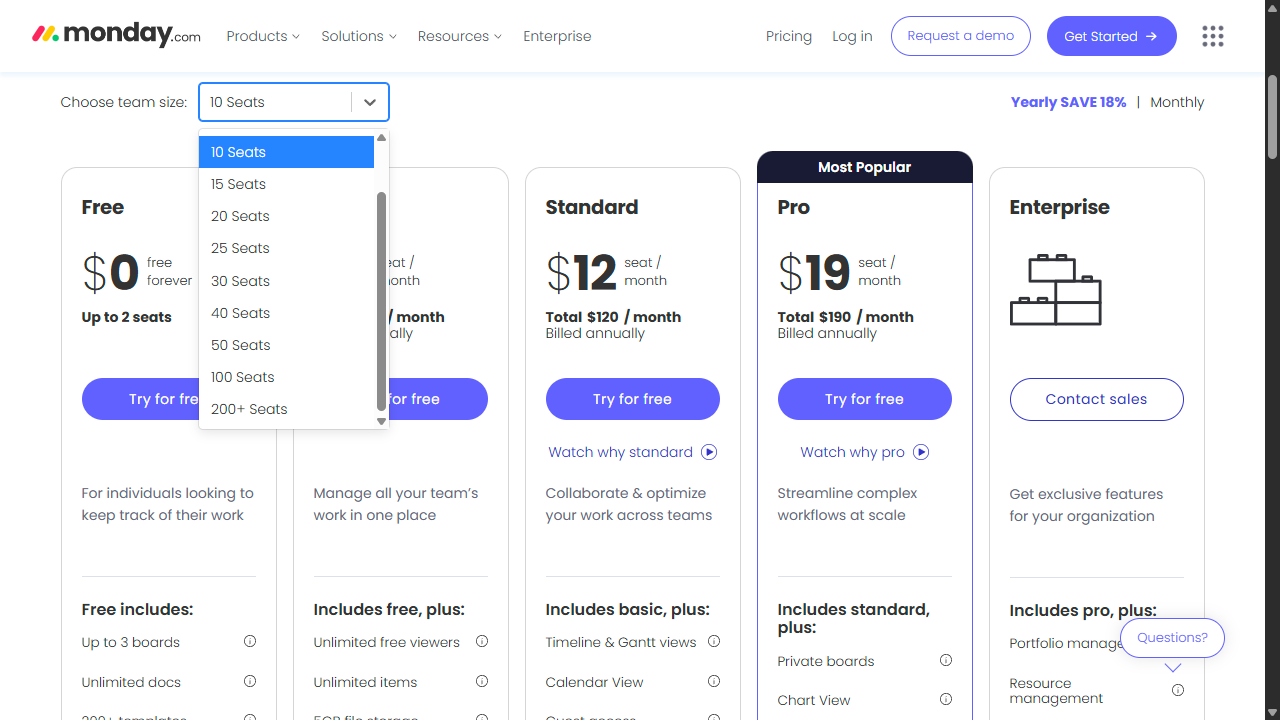This screenshot has height=720, width=1280.
Task: Collapse the team size dropdown chevron
Action: click(x=370, y=102)
